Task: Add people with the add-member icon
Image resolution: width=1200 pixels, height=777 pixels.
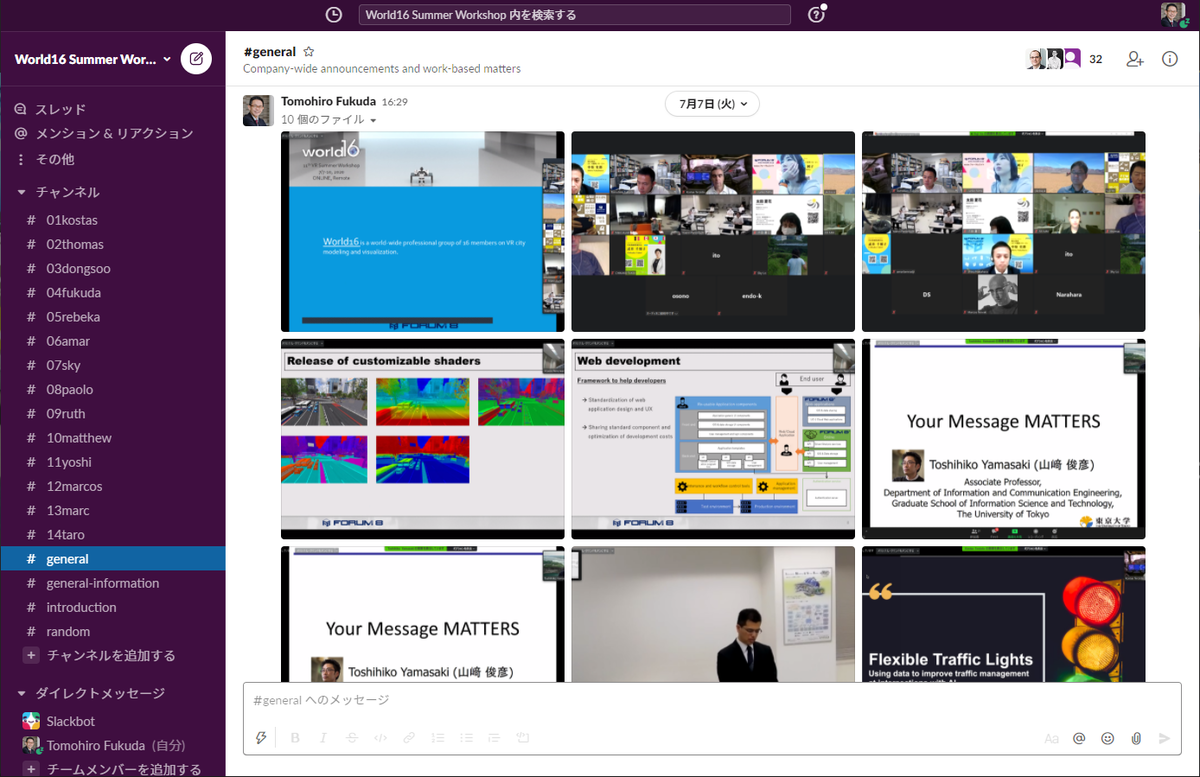Action: 1135,59
